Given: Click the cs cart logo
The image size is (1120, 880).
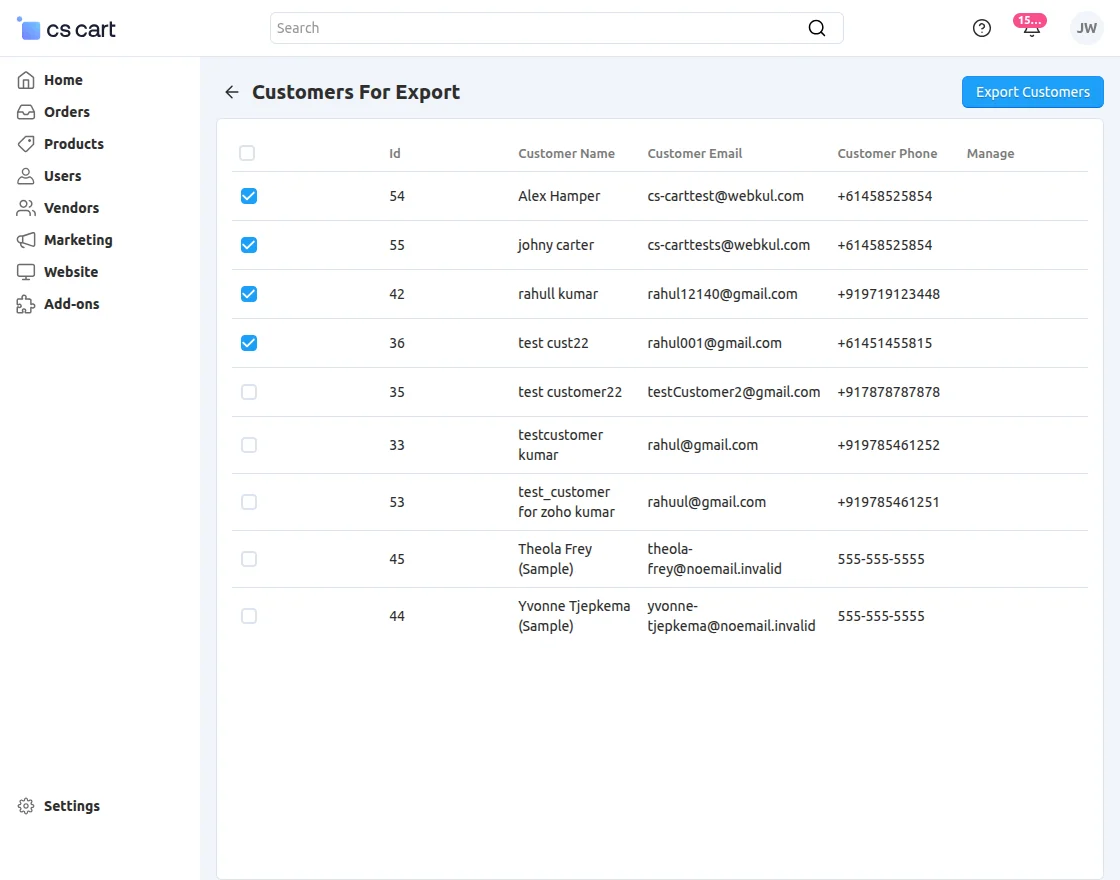Looking at the screenshot, I should coord(65,28).
